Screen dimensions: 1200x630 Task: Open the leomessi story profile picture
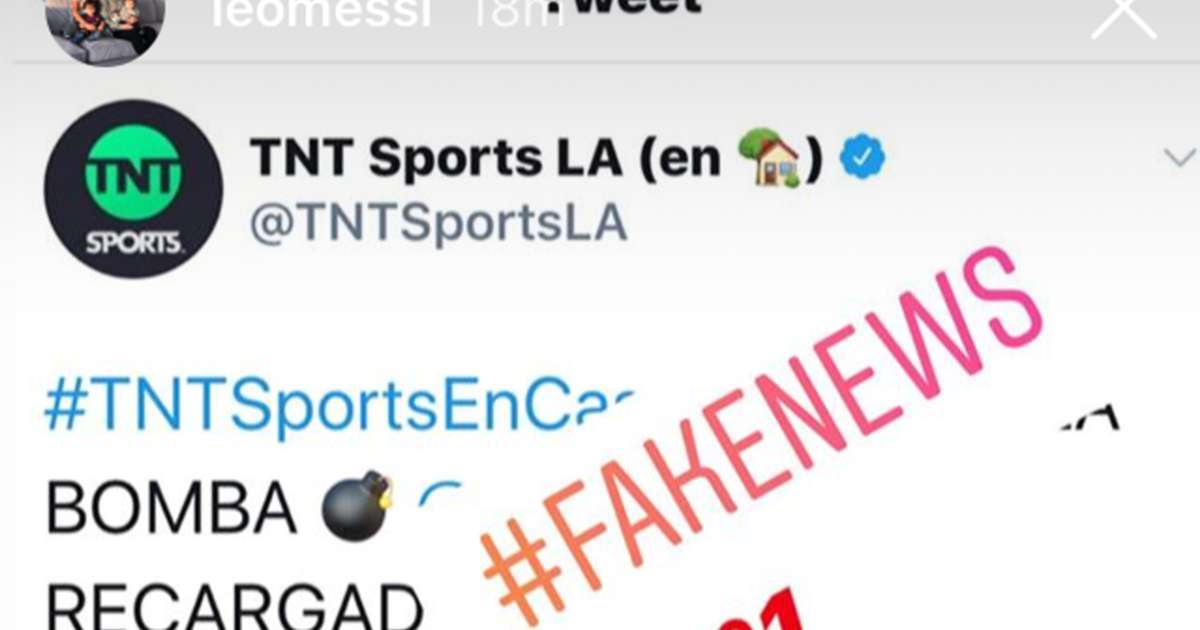tap(104, 28)
